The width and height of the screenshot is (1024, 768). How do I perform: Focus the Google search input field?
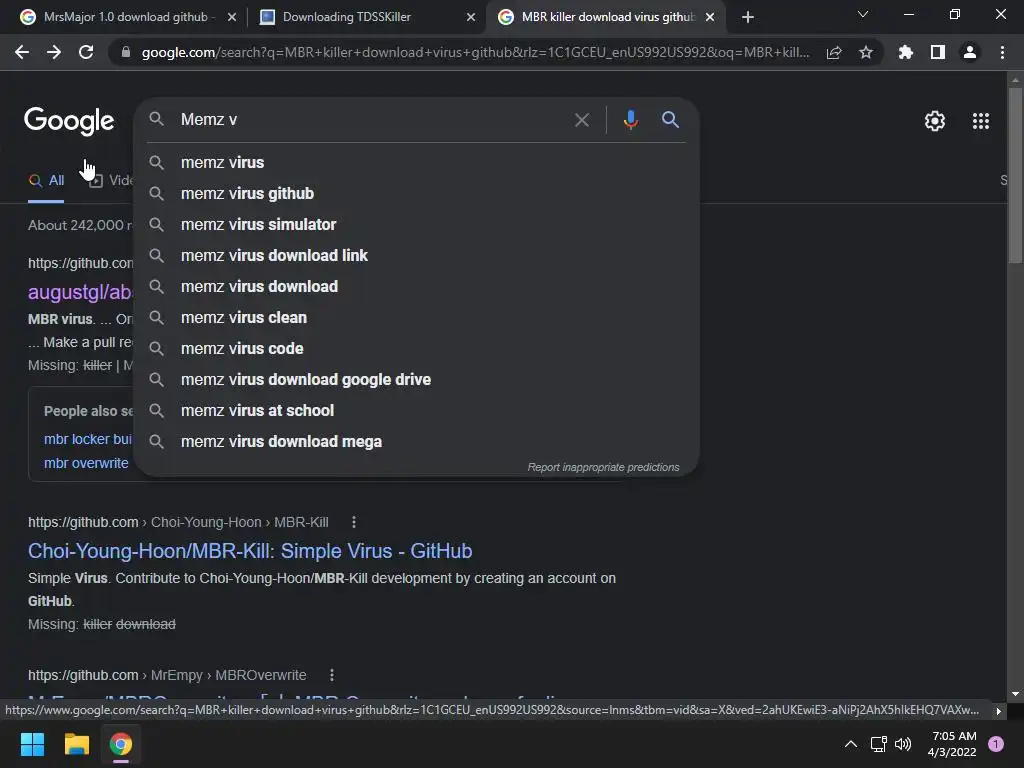(x=372, y=120)
